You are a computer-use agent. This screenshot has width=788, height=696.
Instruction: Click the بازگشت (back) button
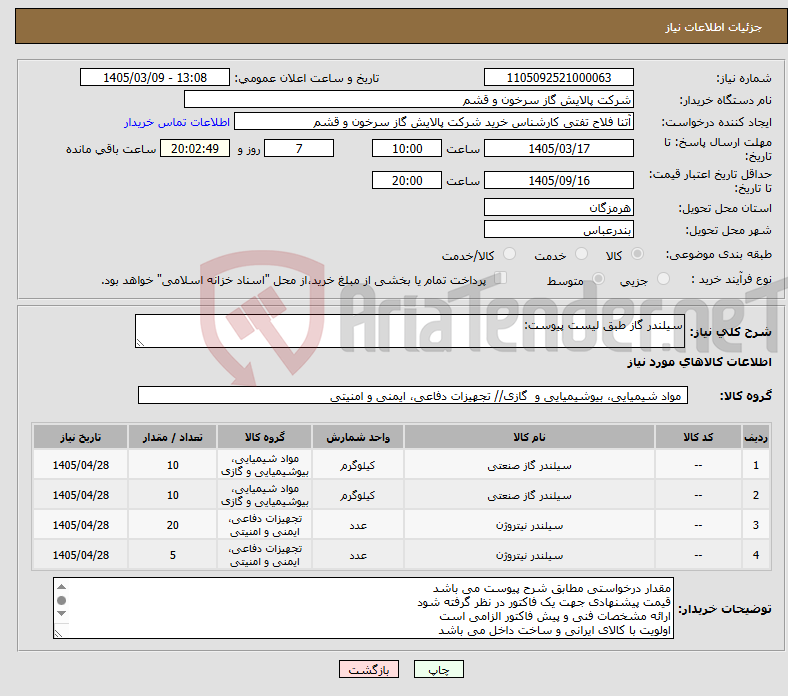click(x=369, y=670)
